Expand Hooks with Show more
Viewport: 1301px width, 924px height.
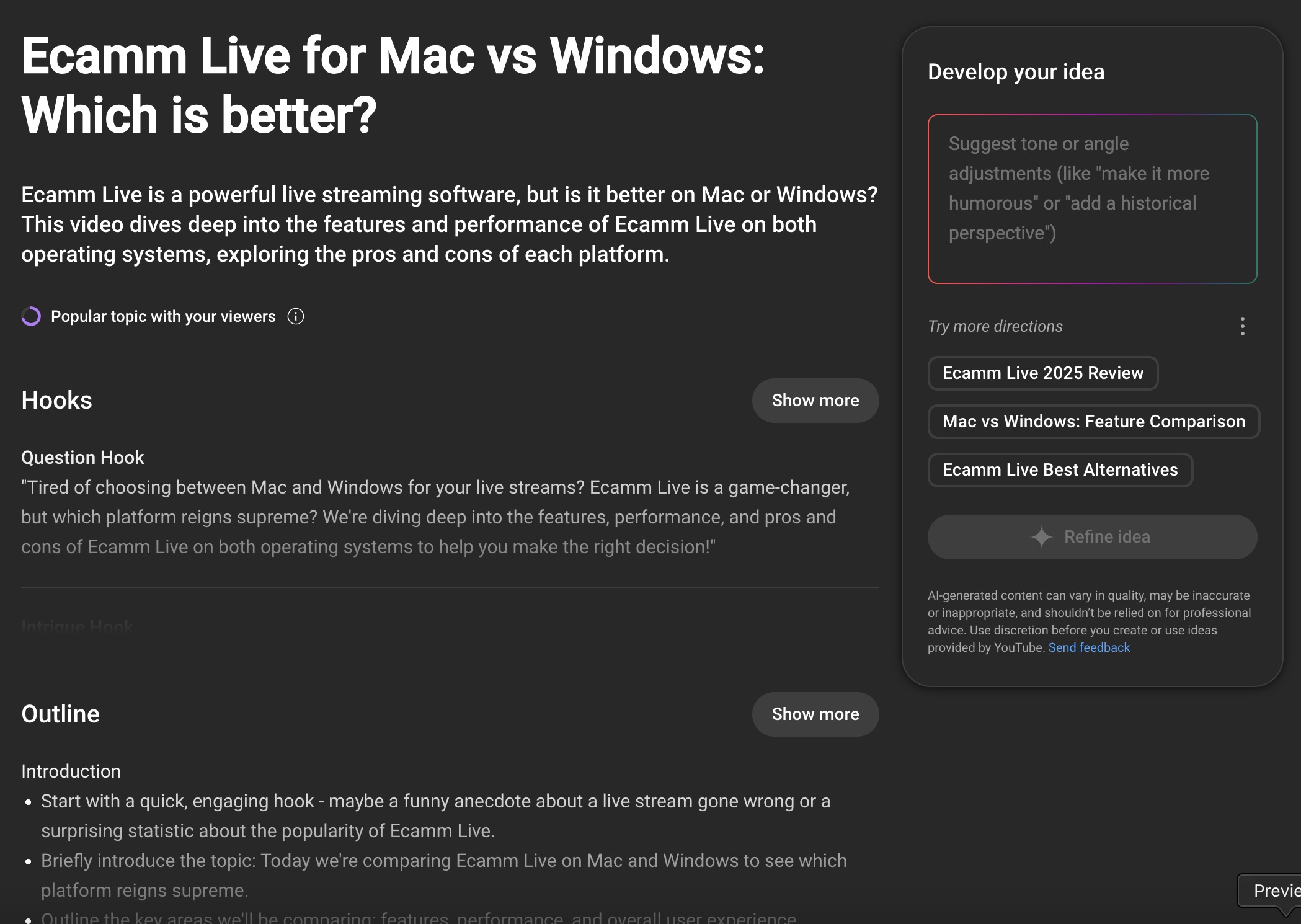[x=815, y=401]
